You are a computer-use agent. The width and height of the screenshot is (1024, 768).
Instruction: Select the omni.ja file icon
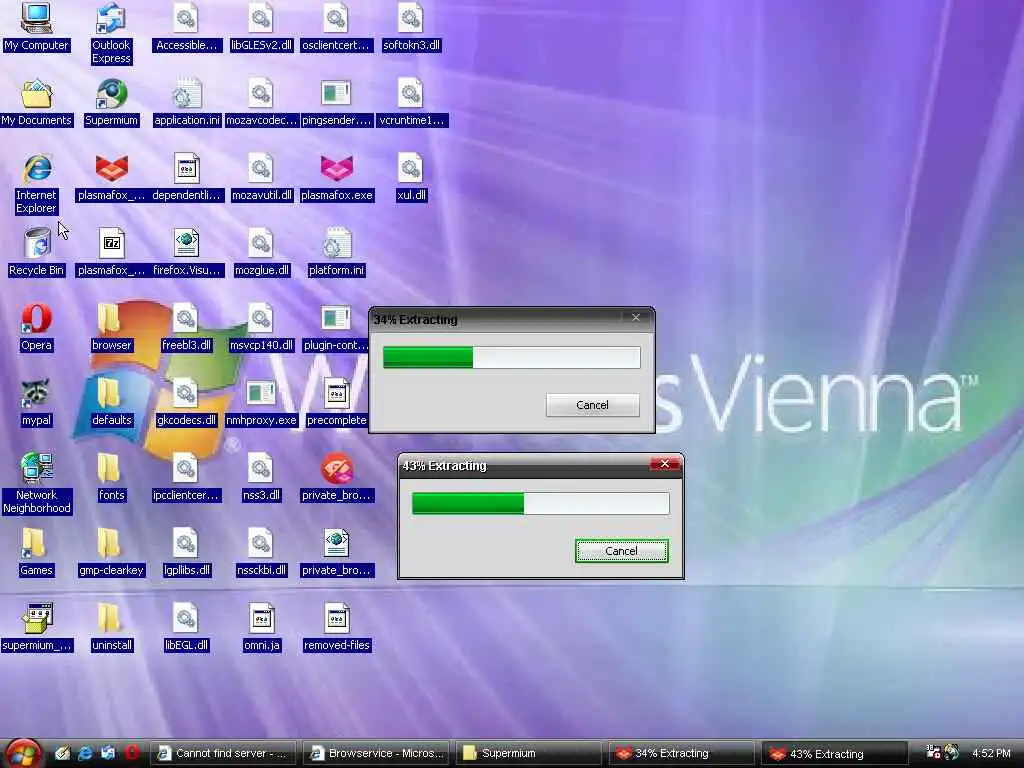[261, 619]
